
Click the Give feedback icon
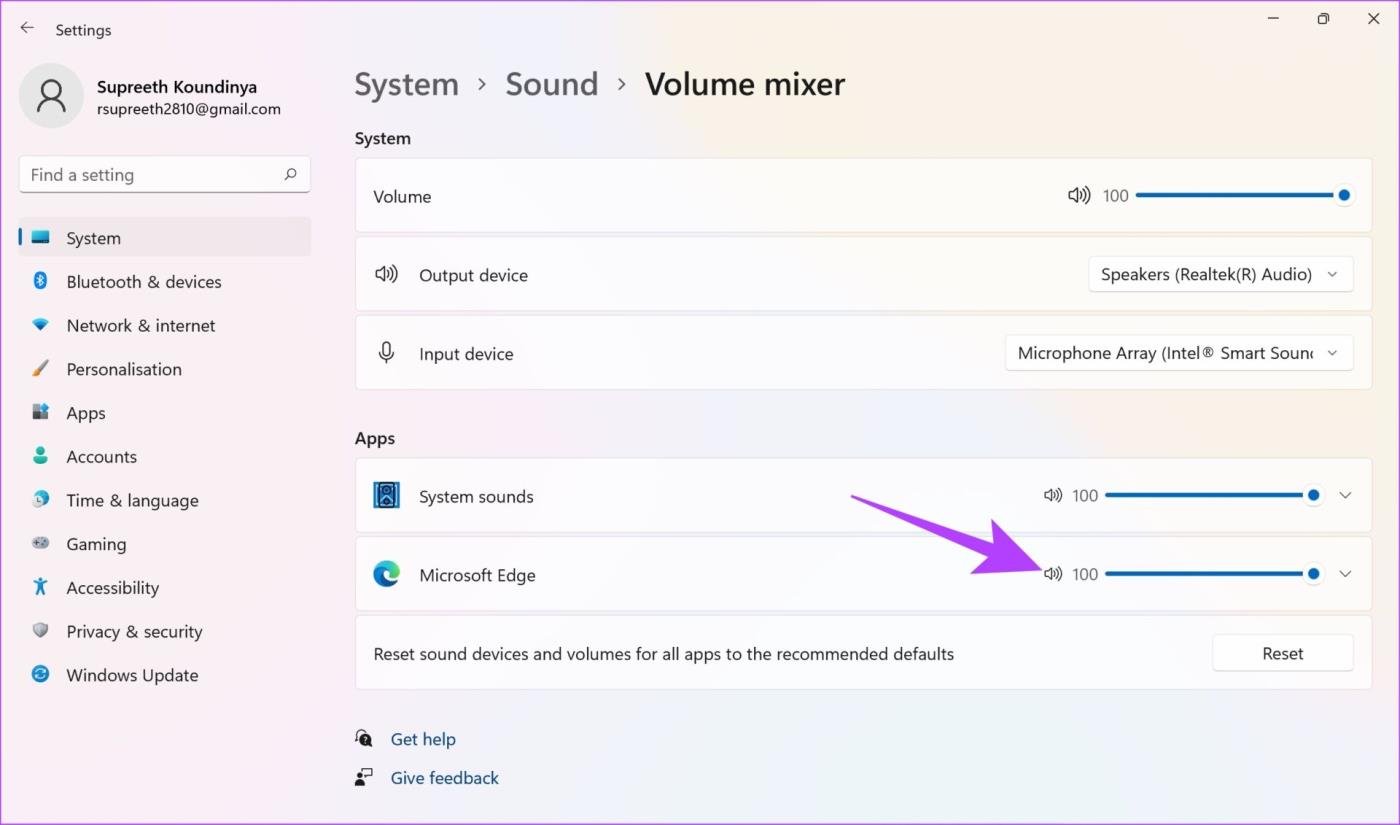pos(364,777)
